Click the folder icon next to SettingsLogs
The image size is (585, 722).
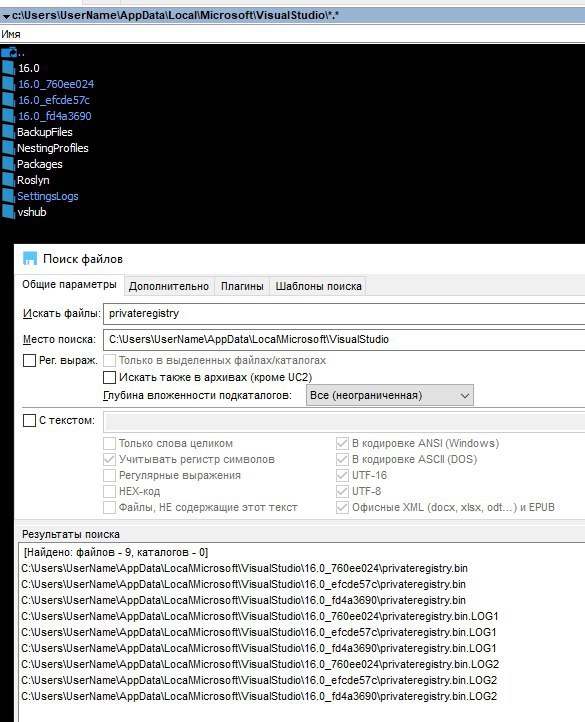pos(8,196)
